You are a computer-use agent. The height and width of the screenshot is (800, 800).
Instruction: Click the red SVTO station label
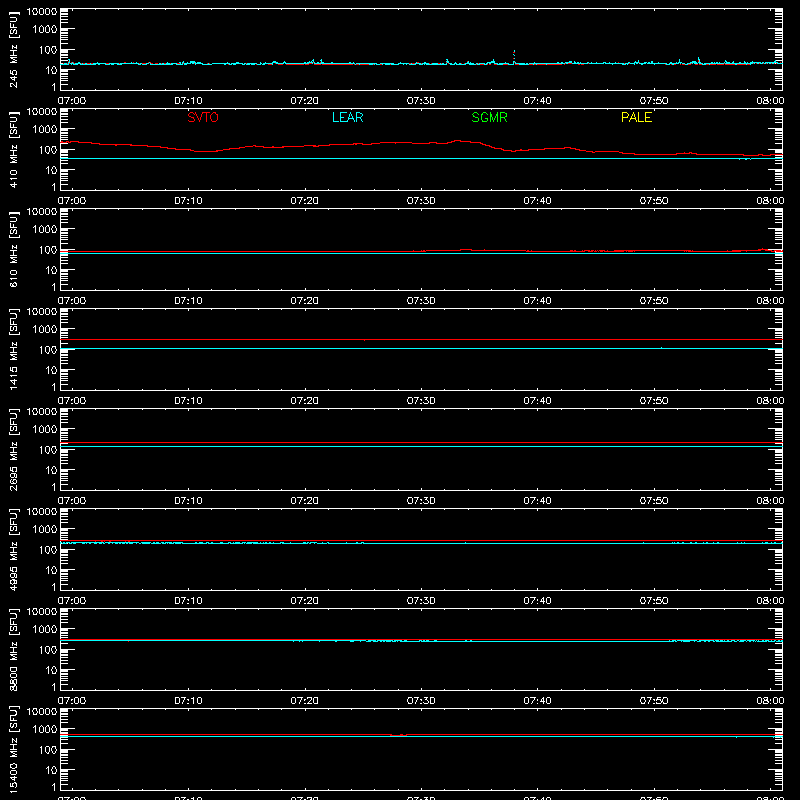click(203, 117)
